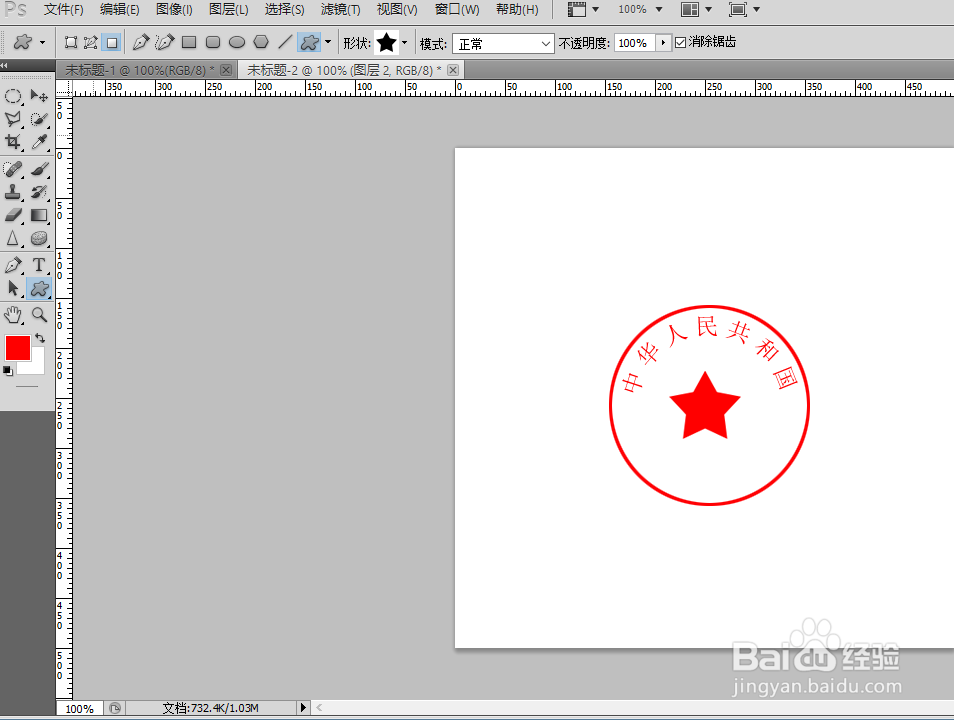Viewport: 954px width, 720px height.
Task: Open the File menu
Action: [x=64, y=10]
